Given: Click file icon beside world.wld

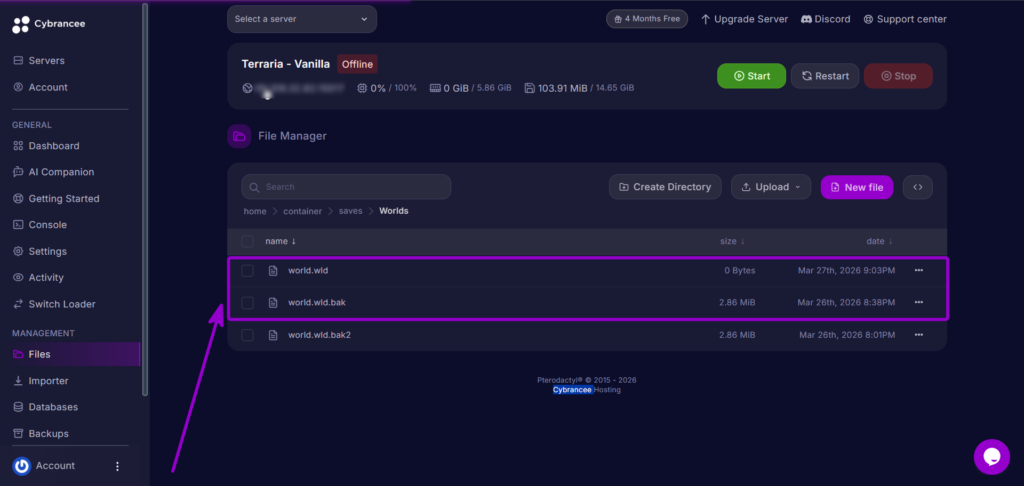Looking at the screenshot, I should [x=274, y=270].
